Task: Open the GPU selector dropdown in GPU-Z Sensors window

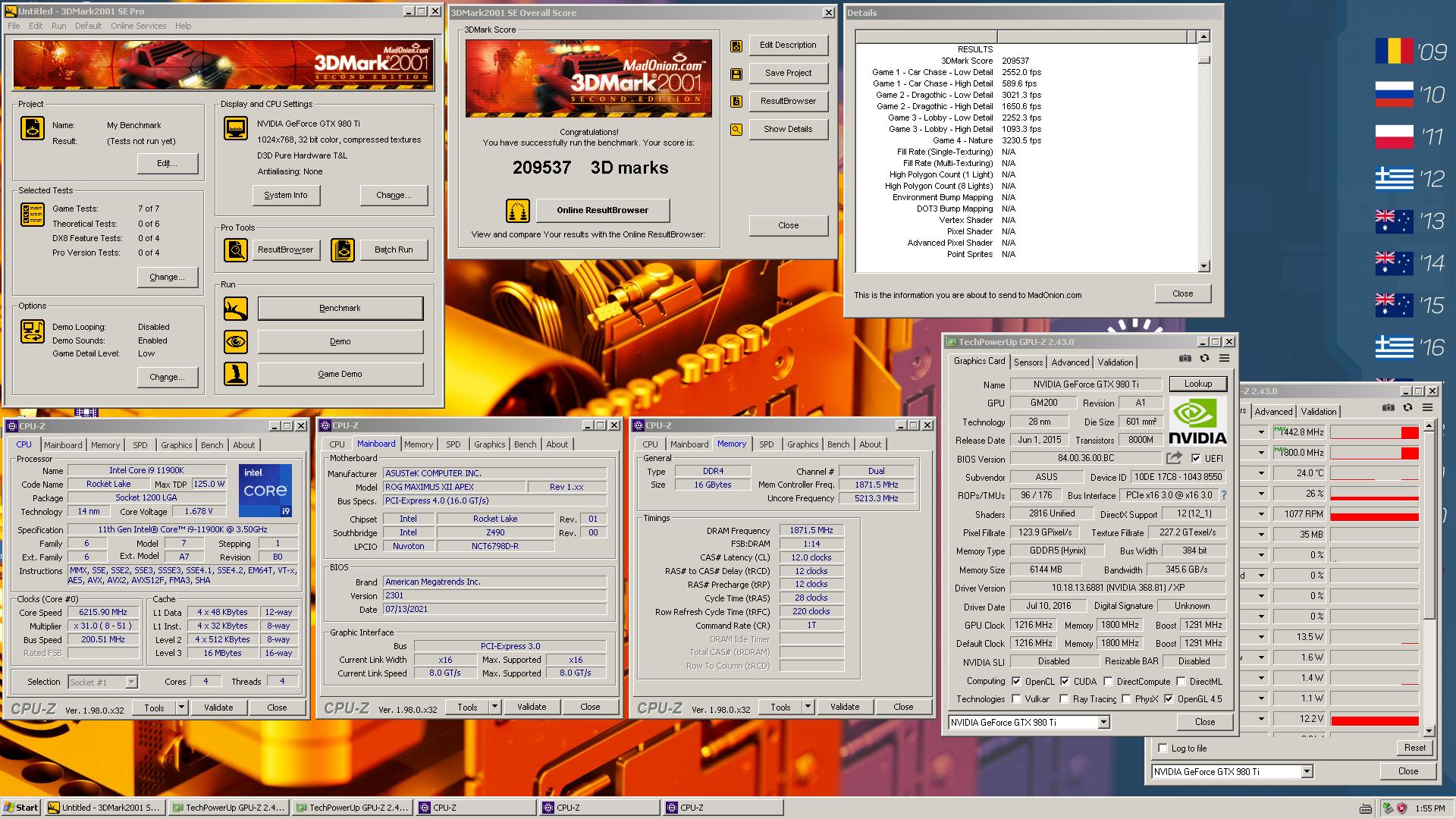Action: click(x=1307, y=772)
